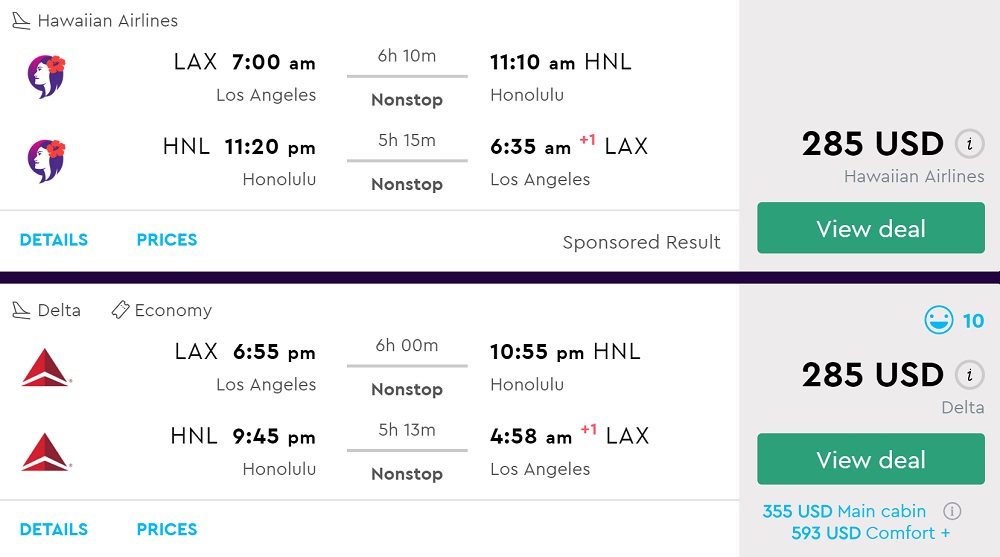Click the info icon next to Main cabin
The width and height of the screenshot is (1000, 557).
point(952,511)
